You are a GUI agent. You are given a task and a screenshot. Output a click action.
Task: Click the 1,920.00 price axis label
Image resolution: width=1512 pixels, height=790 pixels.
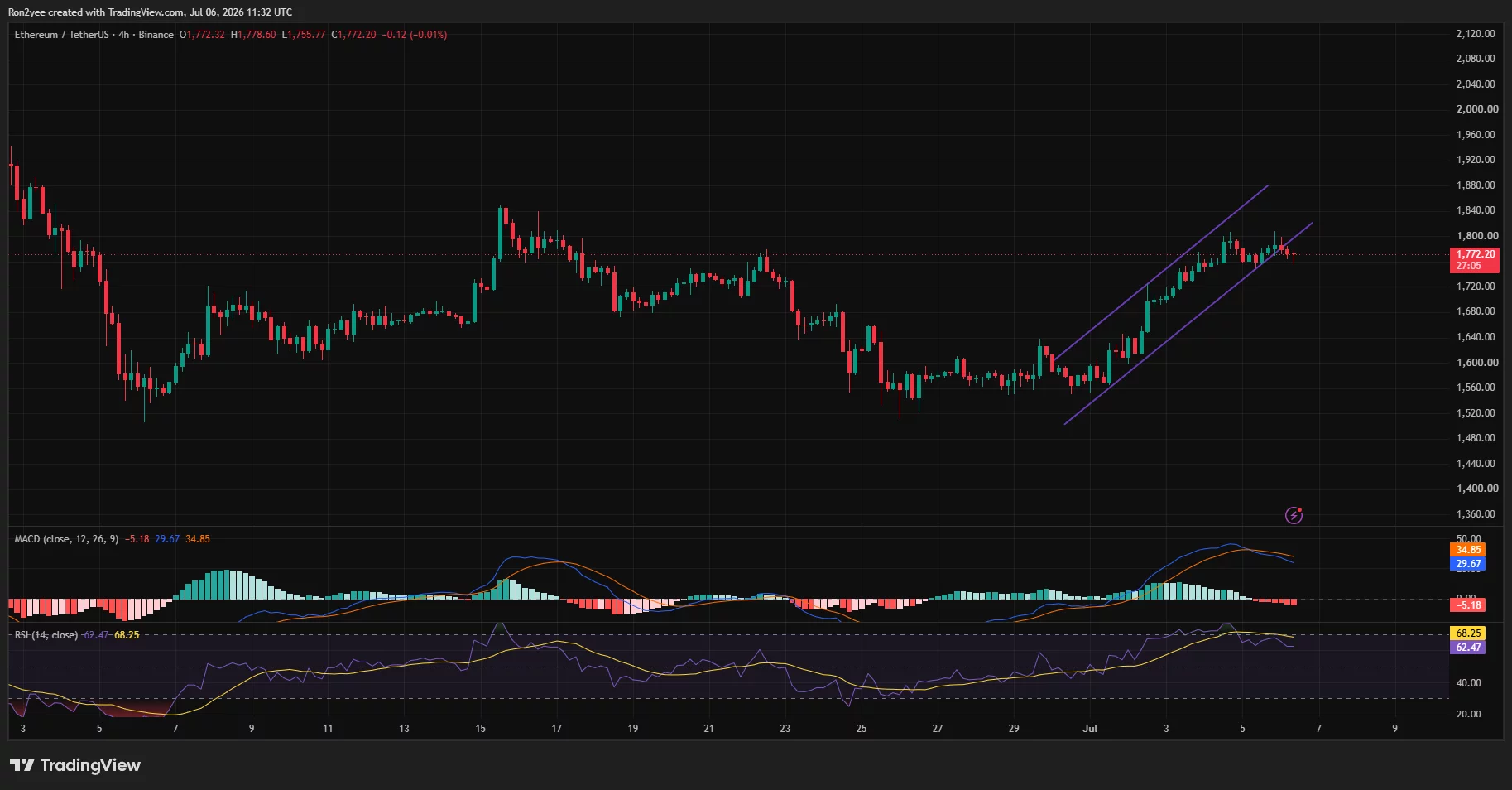[1476, 160]
